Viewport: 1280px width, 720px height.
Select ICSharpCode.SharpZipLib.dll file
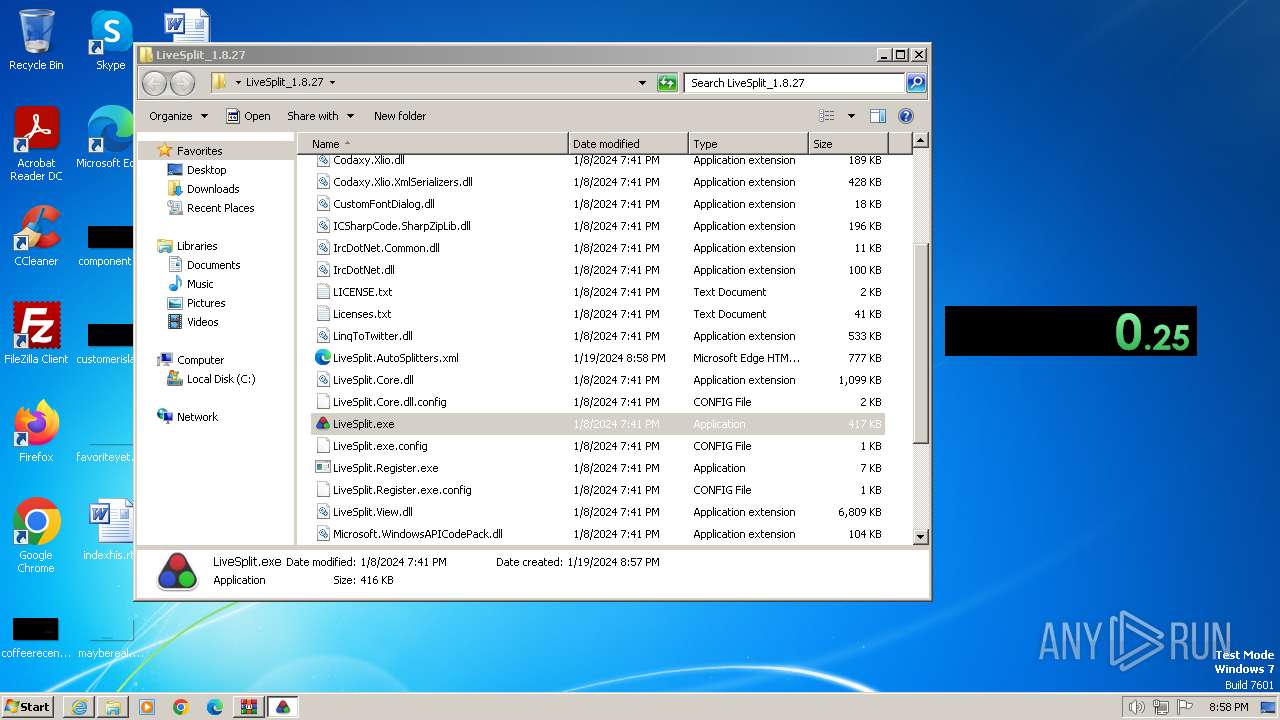coord(597,226)
